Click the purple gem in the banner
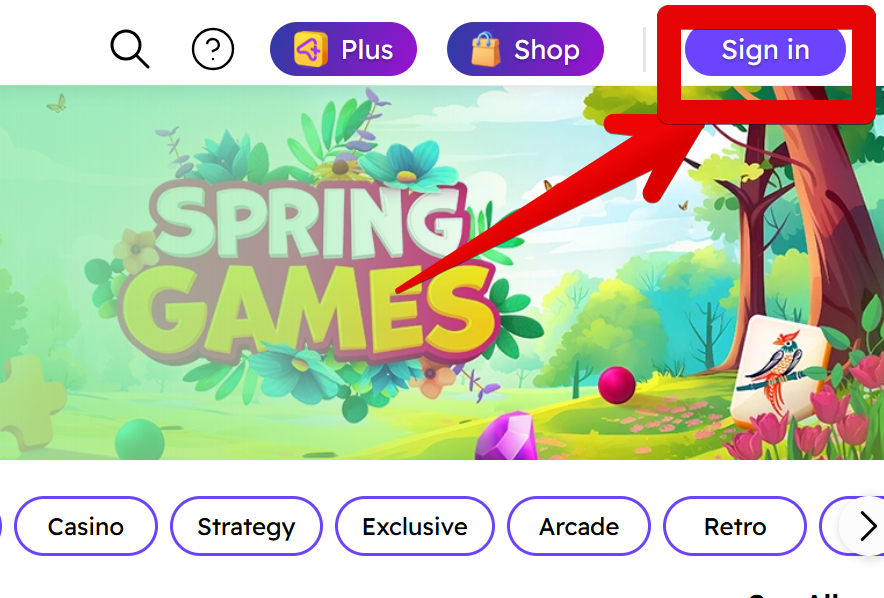The image size is (884, 598). click(506, 437)
